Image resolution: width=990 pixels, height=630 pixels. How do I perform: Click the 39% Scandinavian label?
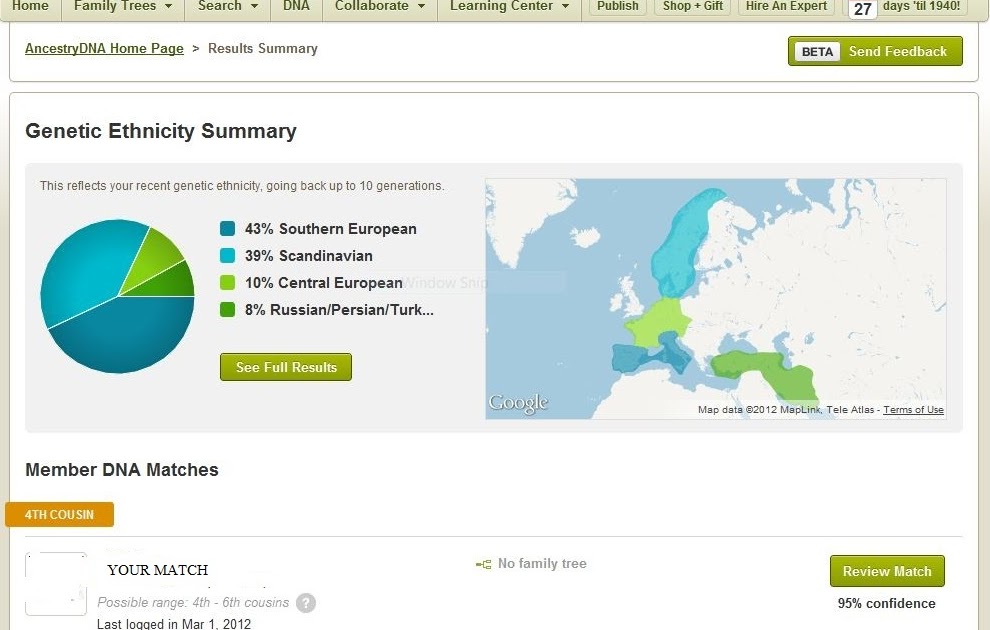(309, 256)
